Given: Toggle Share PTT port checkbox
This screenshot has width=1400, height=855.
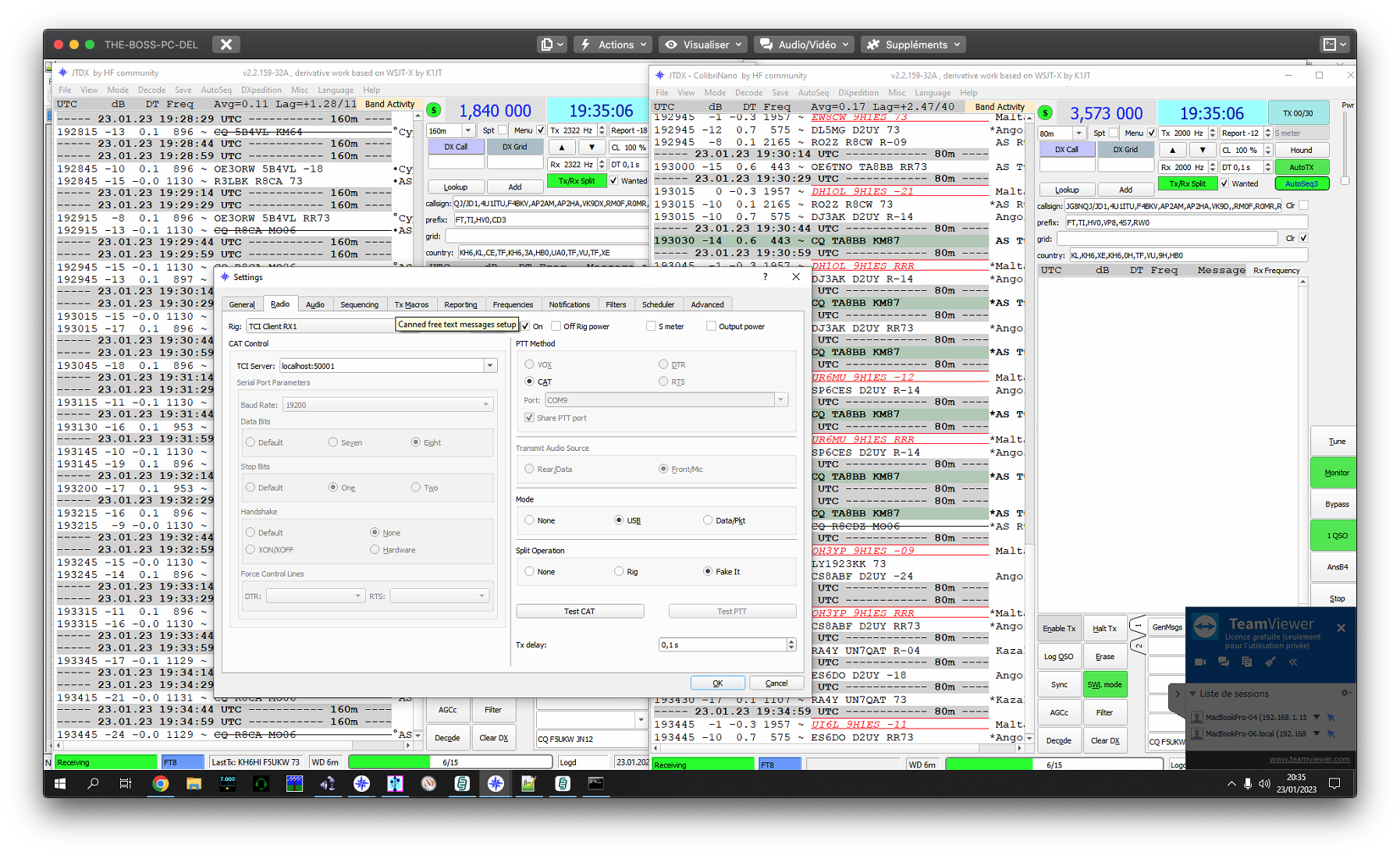Looking at the screenshot, I should (529, 417).
